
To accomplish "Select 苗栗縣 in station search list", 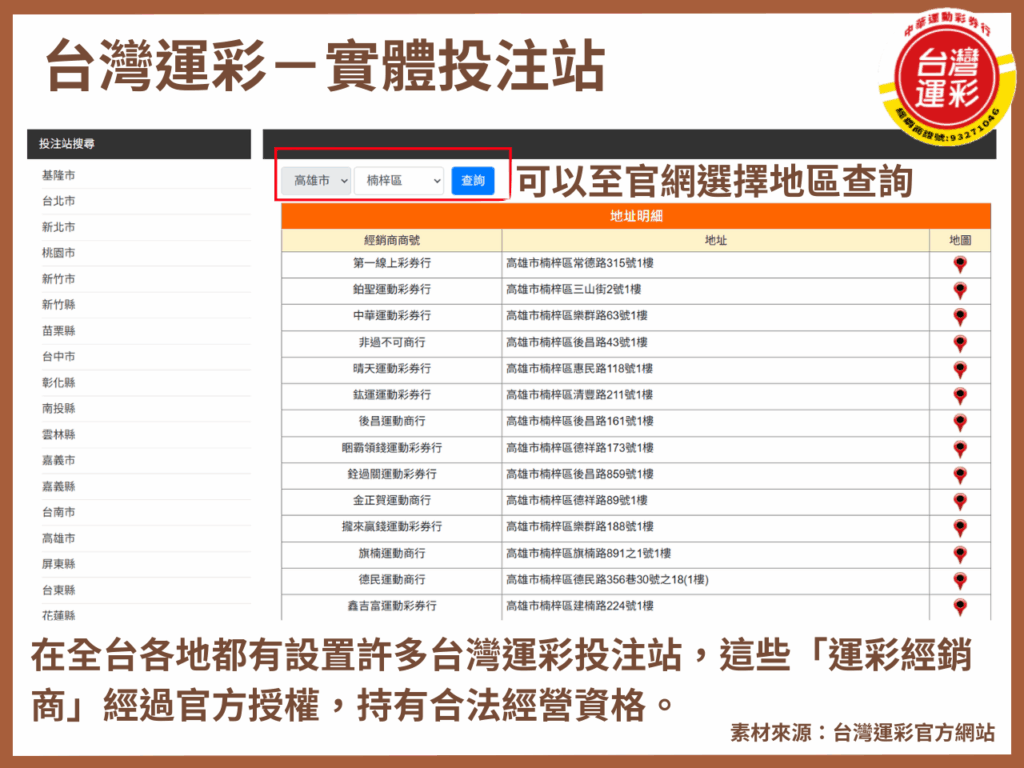I will pos(59,330).
